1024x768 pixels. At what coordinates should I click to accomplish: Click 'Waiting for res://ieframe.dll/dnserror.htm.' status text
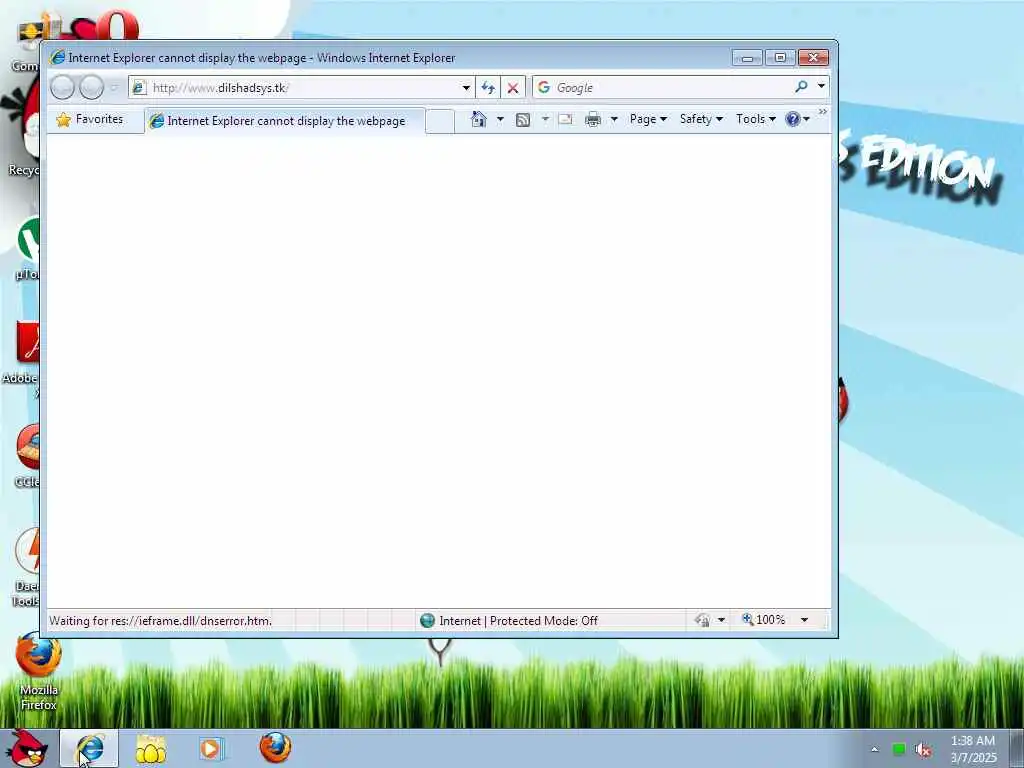point(161,620)
